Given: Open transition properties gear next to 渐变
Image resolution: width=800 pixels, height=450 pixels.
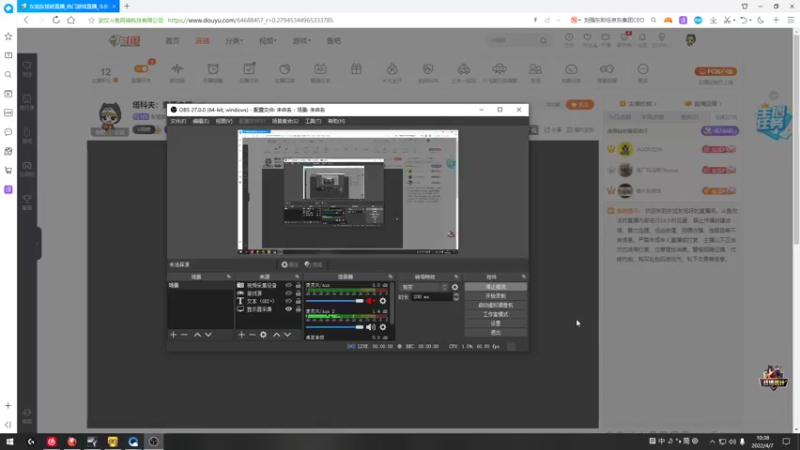Looking at the screenshot, I should pos(455,287).
